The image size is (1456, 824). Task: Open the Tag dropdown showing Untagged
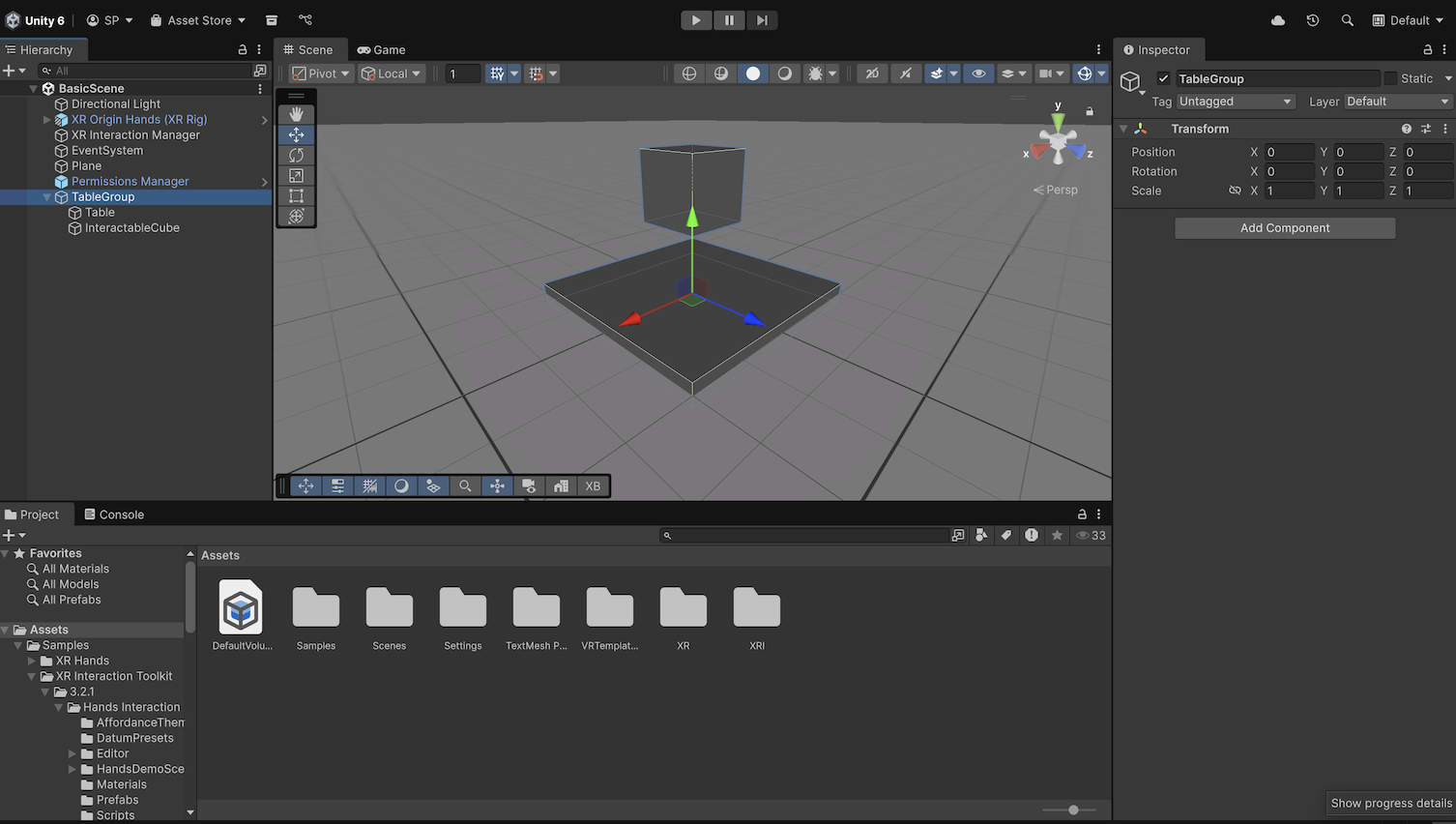tap(1235, 102)
